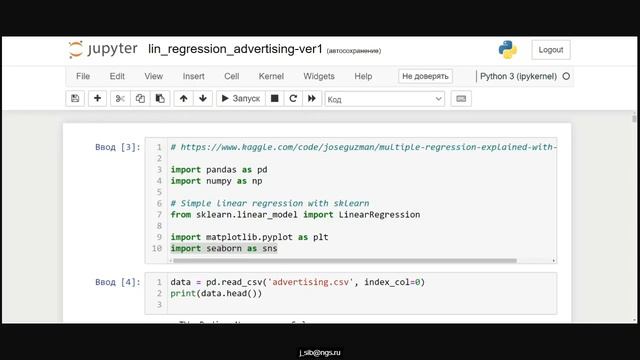The height and width of the screenshot is (360, 640).
Task: Open the command palette keyboard icon
Action: 461,99
